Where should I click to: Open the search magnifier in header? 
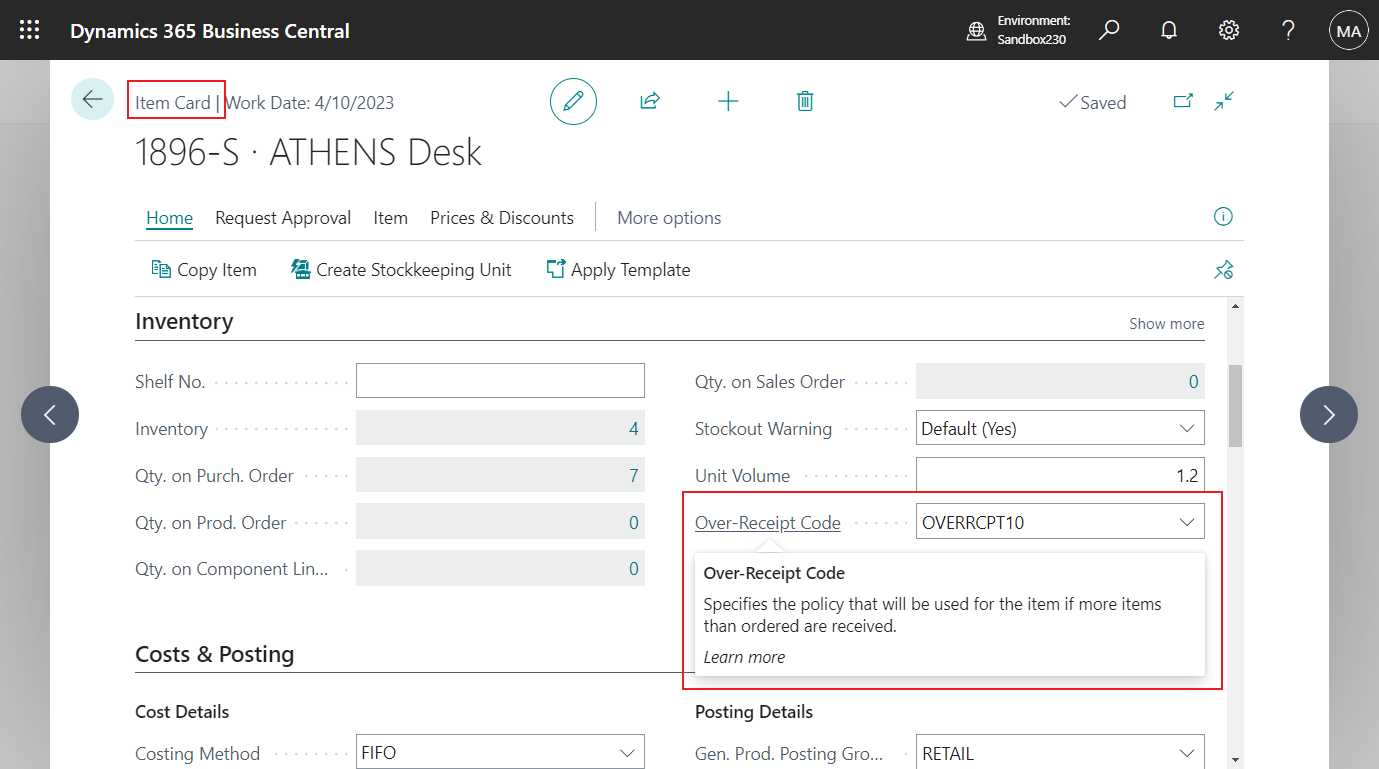pyautogui.click(x=1109, y=30)
